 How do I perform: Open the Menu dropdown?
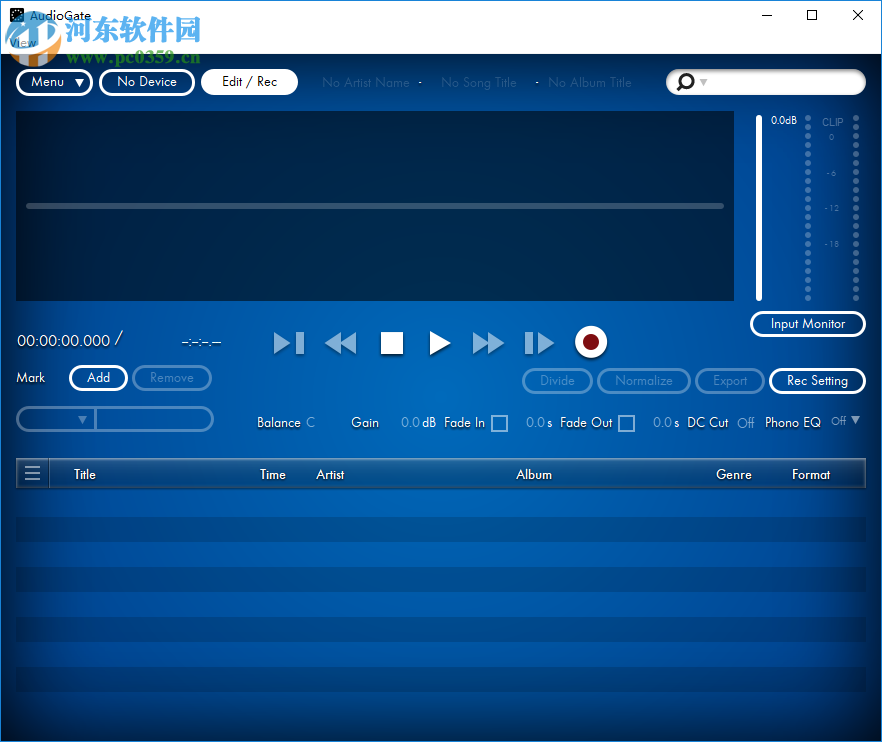(54, 82)
